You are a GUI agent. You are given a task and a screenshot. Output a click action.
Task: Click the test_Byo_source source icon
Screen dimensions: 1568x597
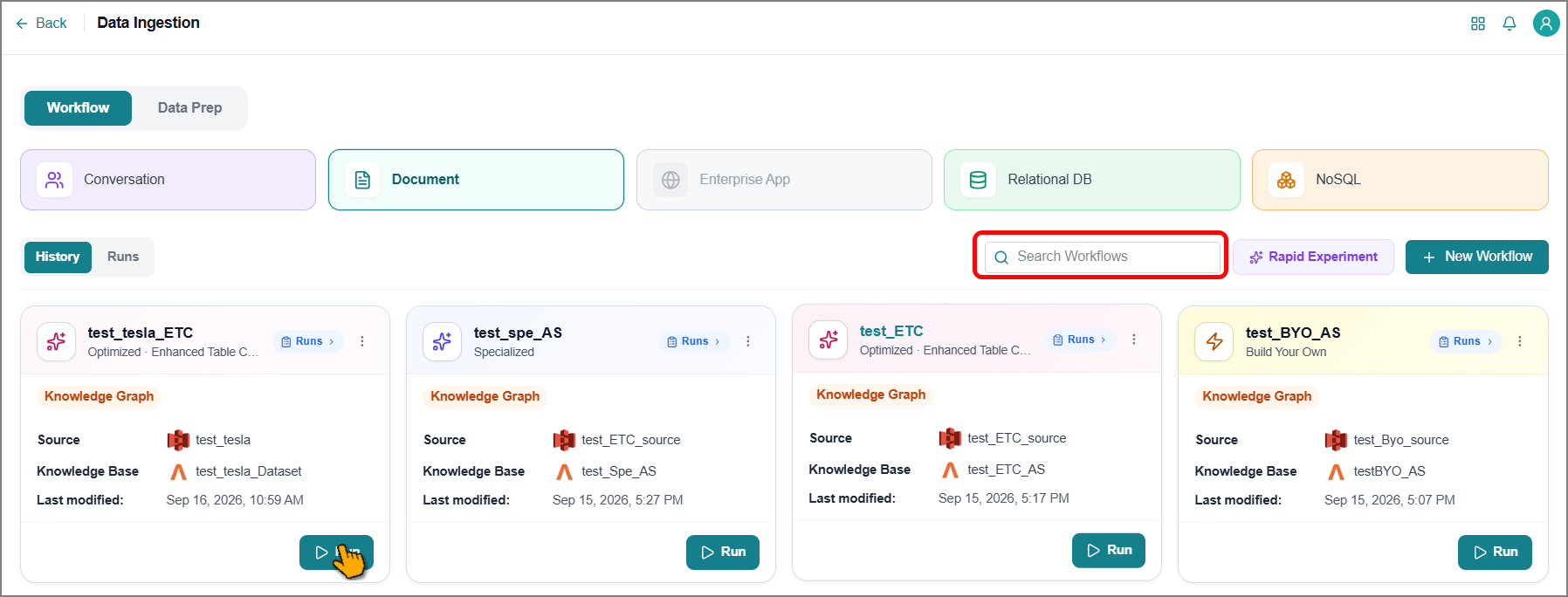pos(1336,440)
